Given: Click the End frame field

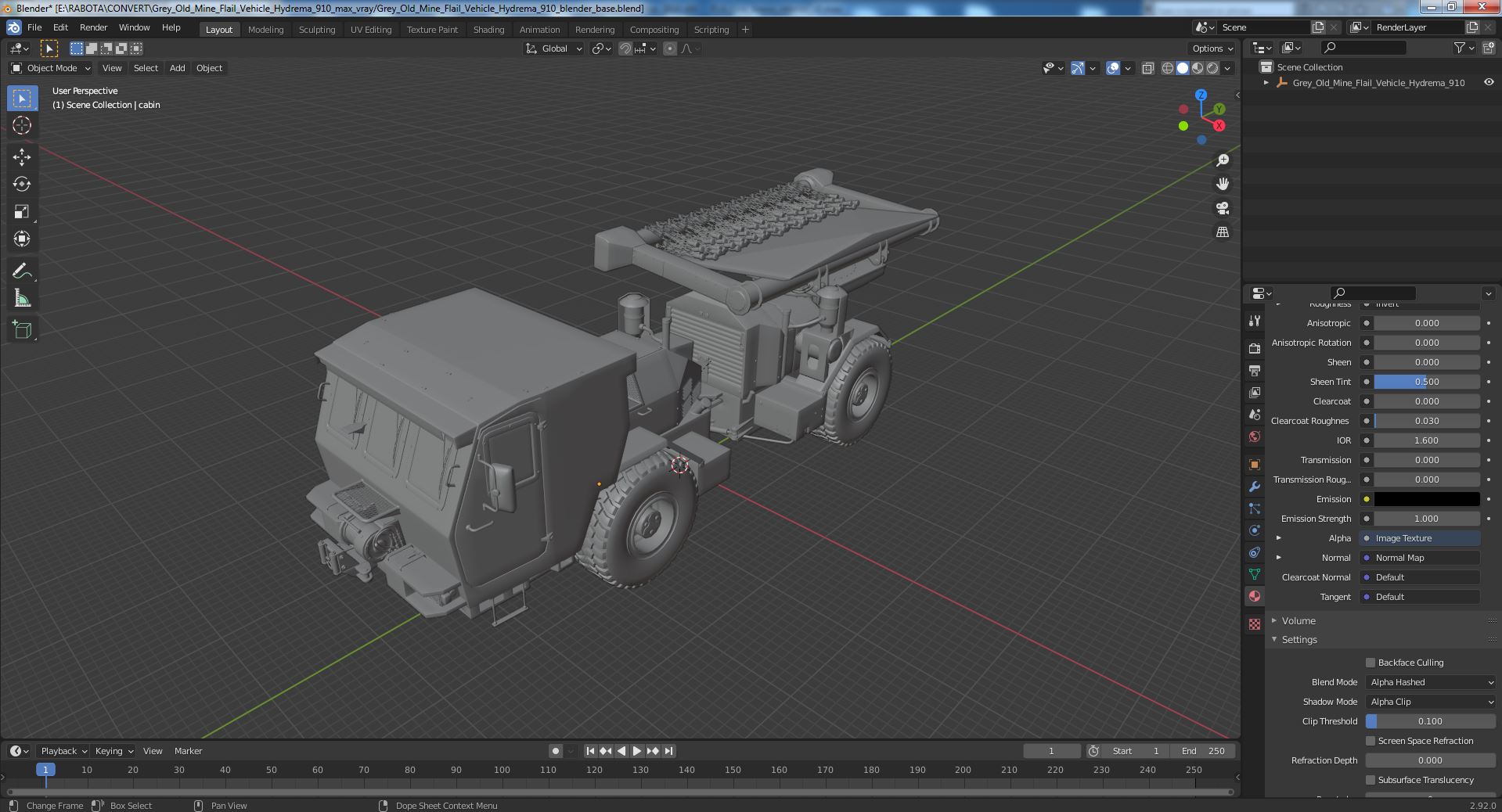Looking at the screenshot, I should pos(1203,751).
